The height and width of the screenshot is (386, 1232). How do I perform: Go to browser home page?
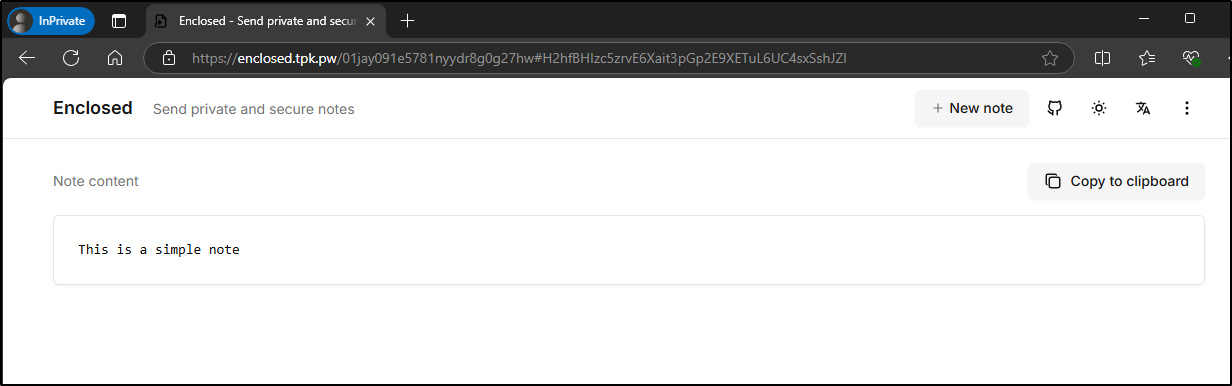(x=115, y=58)
